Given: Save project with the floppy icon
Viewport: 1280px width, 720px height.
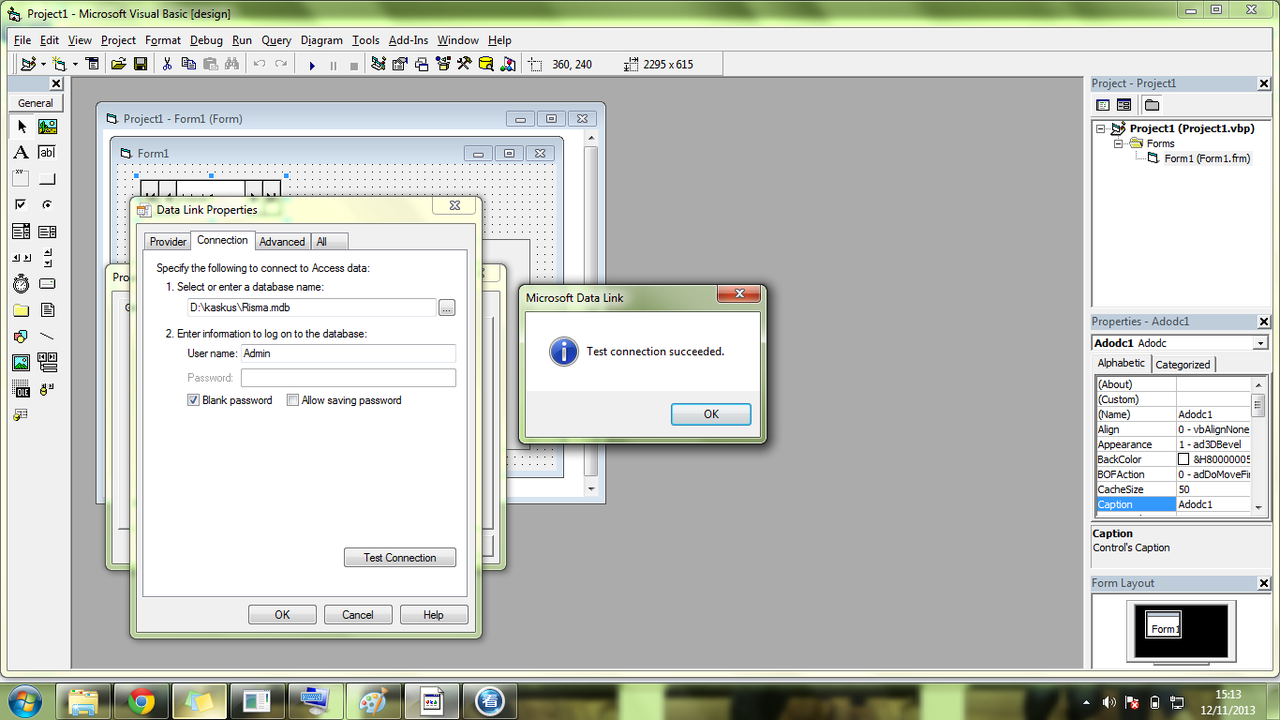Looking at the screenshot, I should (x=141, y=64).
